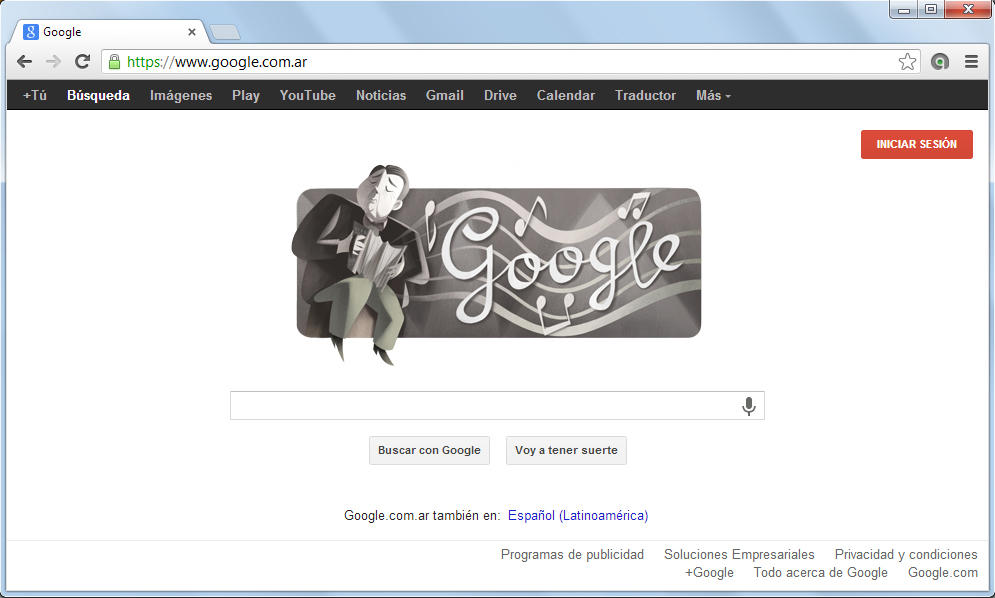Open Drive from the navigation bar
Viewport: 995px width, 598px height.
500,95
